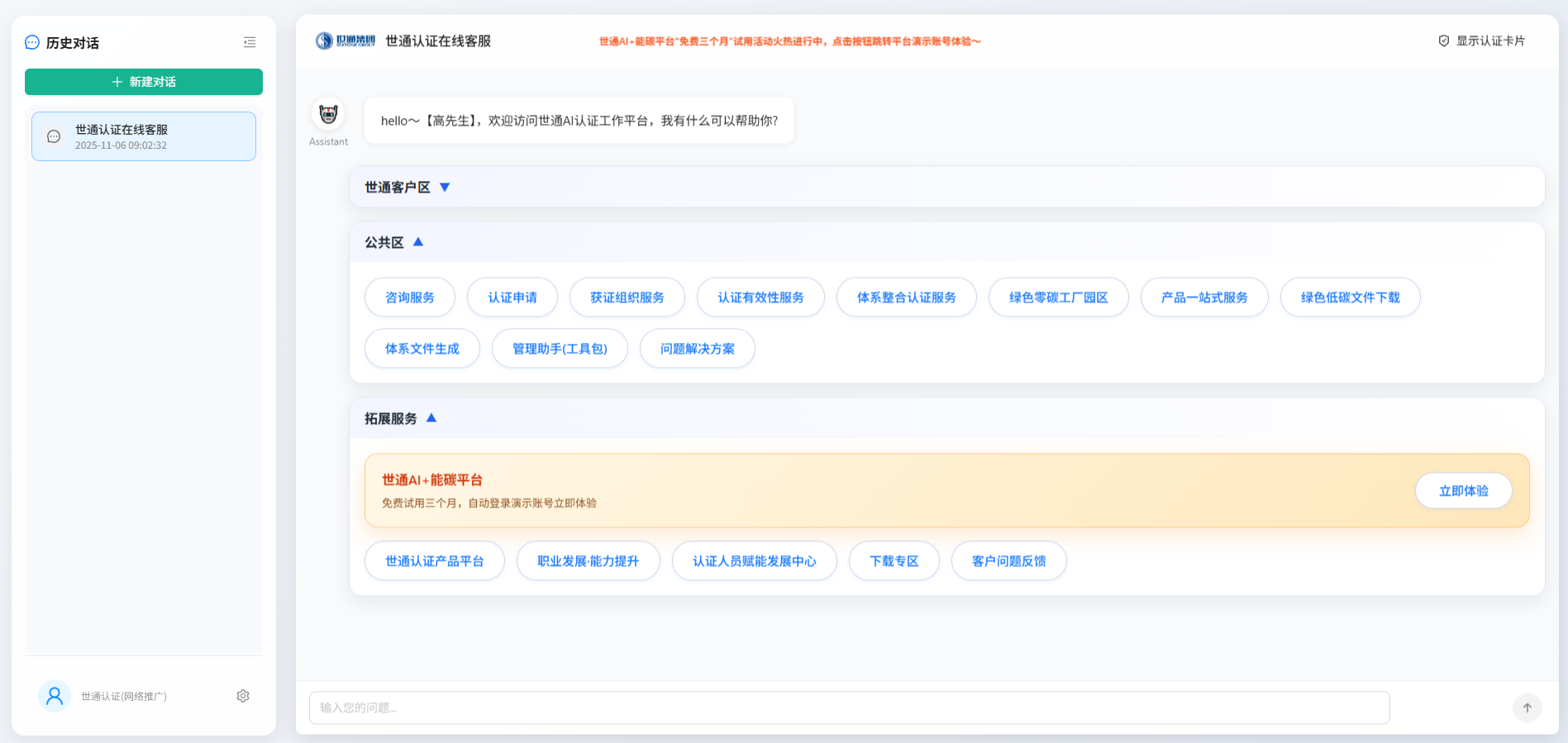Select 咨询服务 option
The width and height of the screenshot is (1568, 743).
click(410, 298)
